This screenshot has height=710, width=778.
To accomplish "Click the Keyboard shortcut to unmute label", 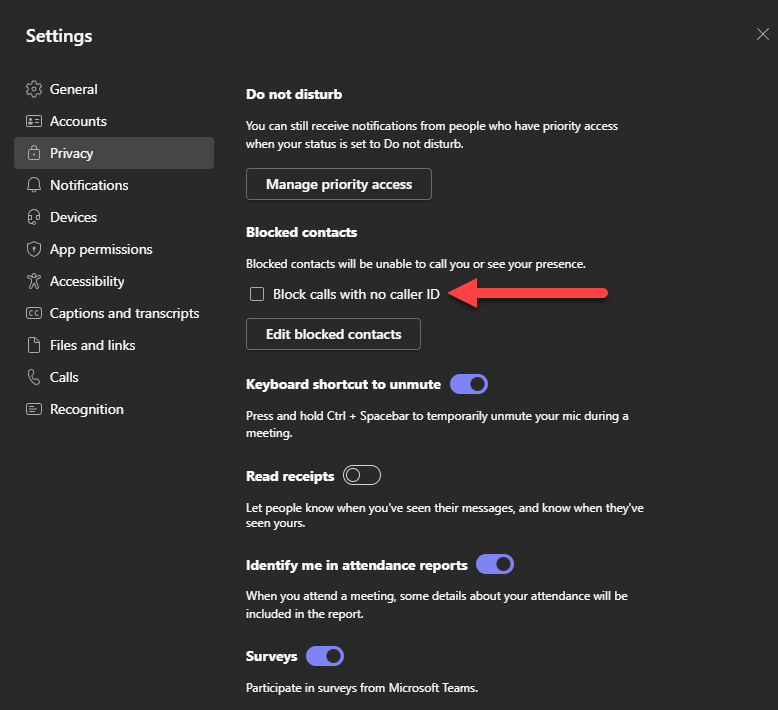I will point(343,385).
